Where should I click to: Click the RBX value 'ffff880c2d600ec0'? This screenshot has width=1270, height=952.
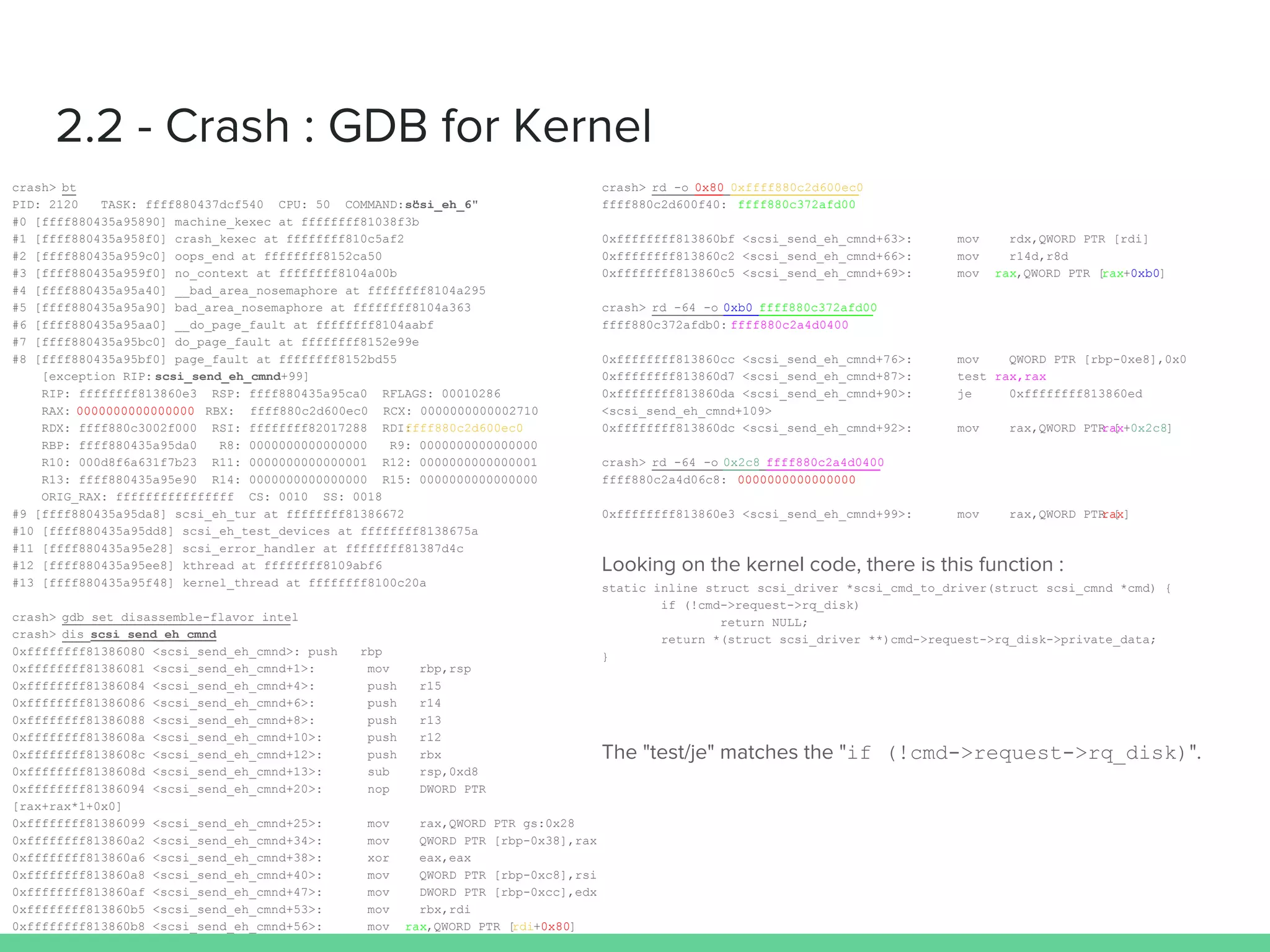click(x=309, y=412)
